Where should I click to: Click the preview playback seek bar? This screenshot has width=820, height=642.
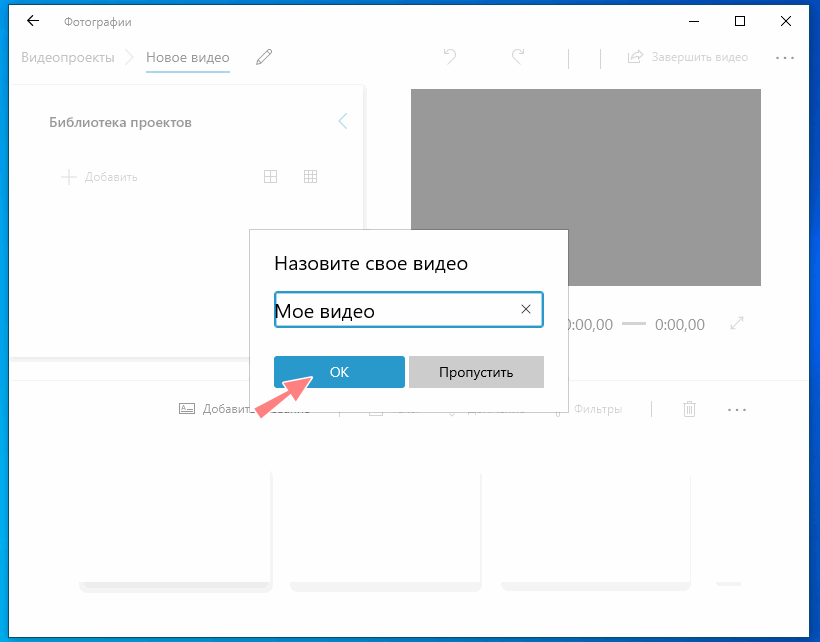(634, 324)
